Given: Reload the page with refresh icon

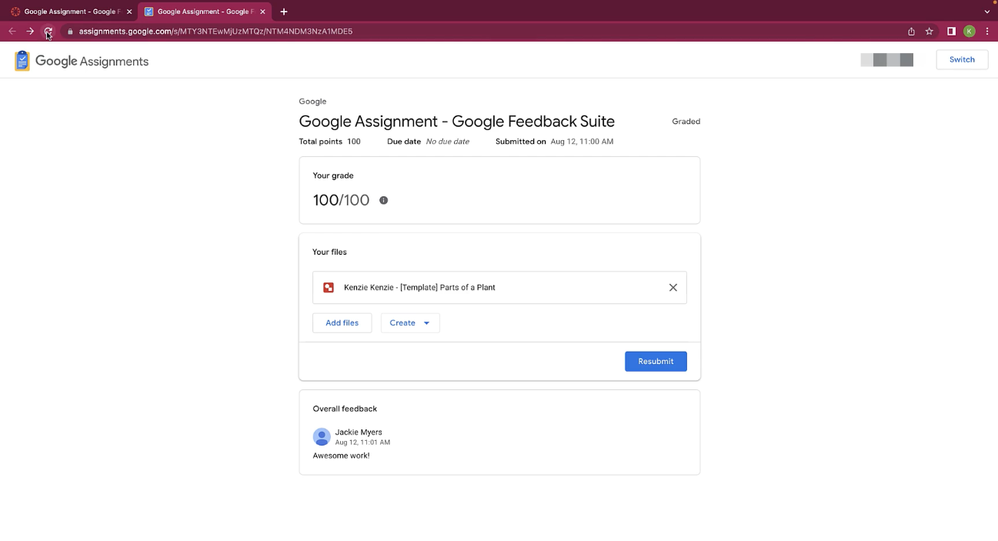Looking at the screenshot, I should point(48,31).
